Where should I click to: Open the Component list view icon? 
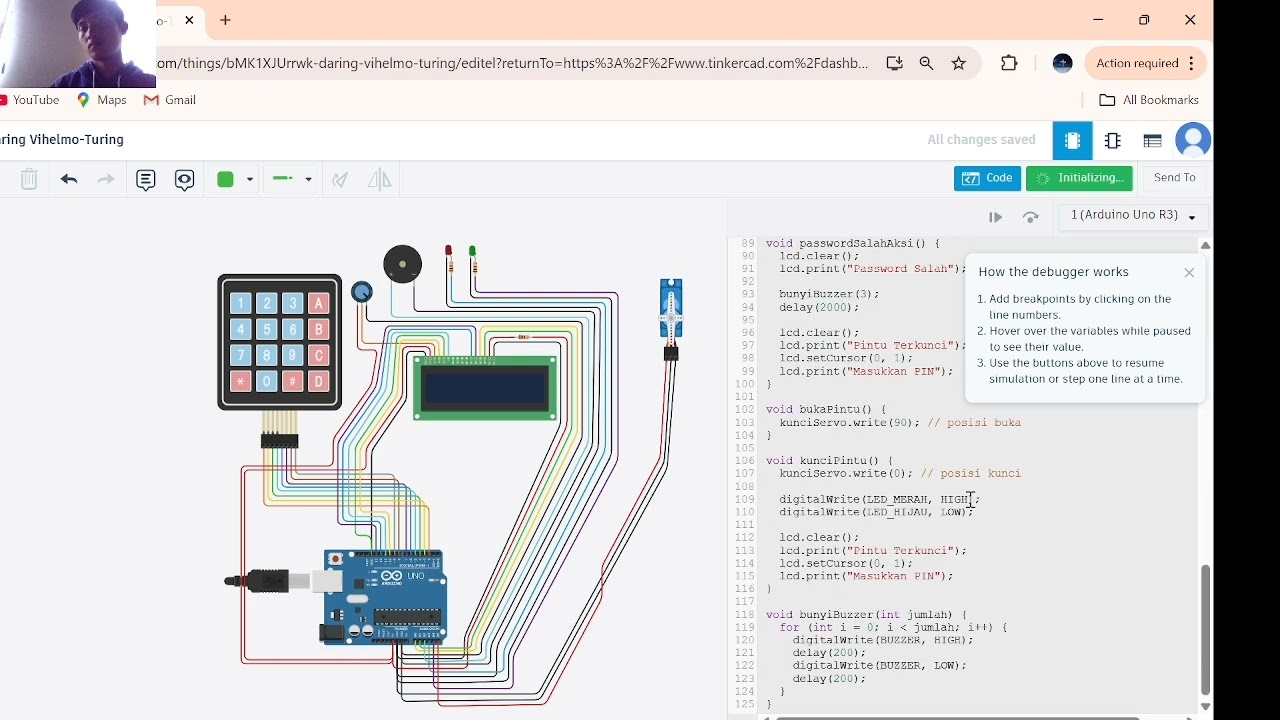click(x=1153, y=141)
